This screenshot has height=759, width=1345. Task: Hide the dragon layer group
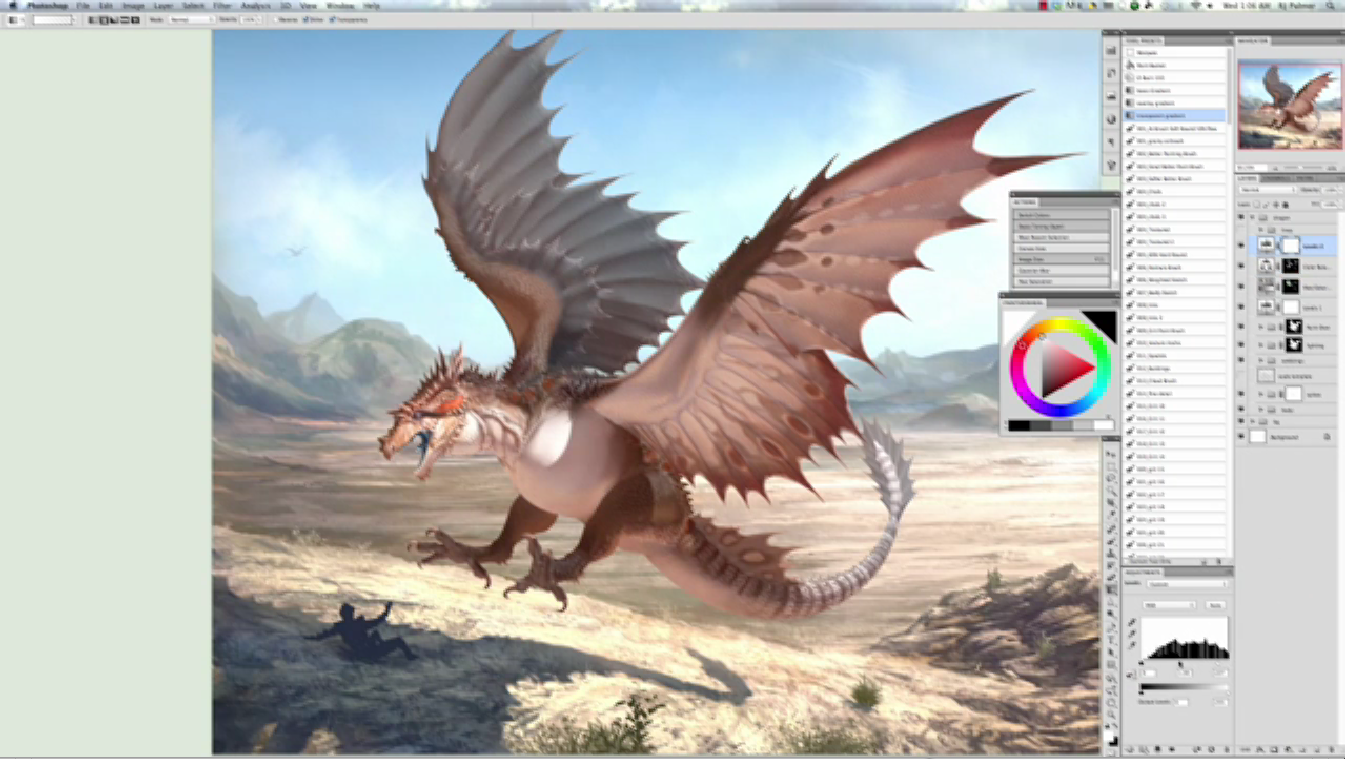[x=1242, y=217]
